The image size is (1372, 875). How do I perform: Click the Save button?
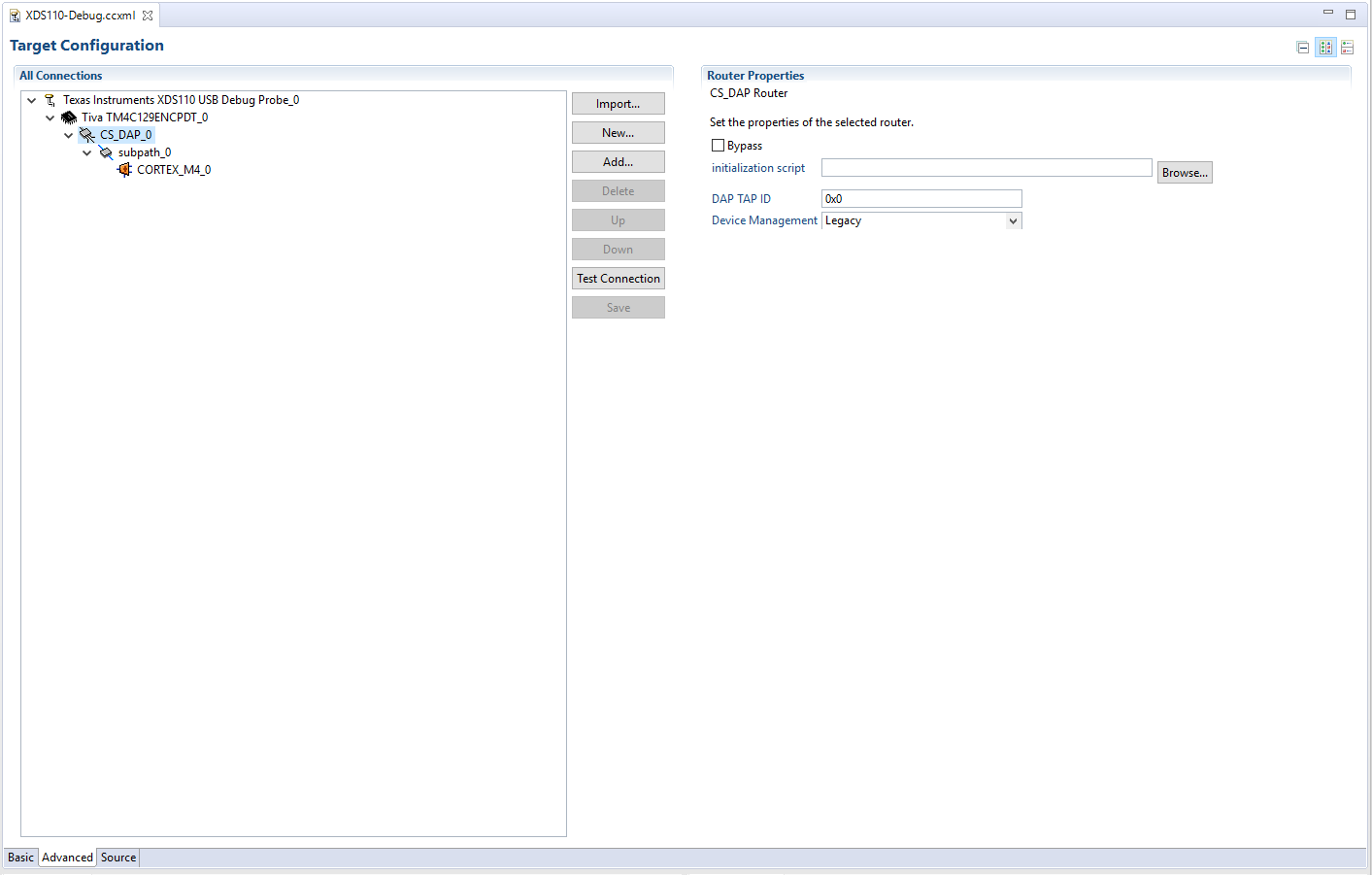click(x=618, y=308)
